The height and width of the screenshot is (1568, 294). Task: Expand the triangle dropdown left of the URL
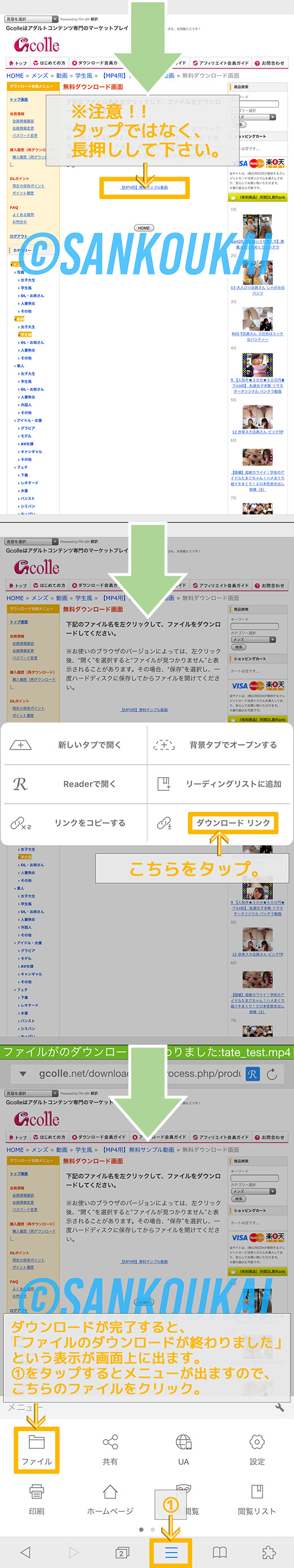[23, 1074]
